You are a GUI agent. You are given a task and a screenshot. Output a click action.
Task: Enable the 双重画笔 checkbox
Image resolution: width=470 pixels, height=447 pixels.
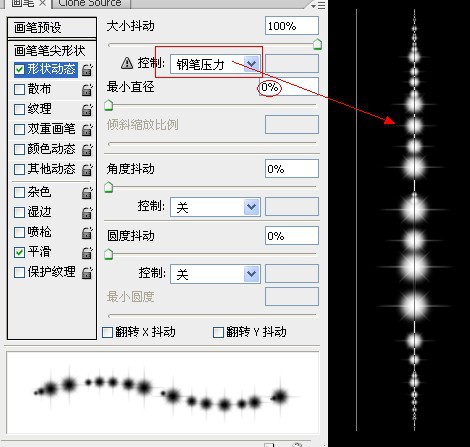pos(19,129)
